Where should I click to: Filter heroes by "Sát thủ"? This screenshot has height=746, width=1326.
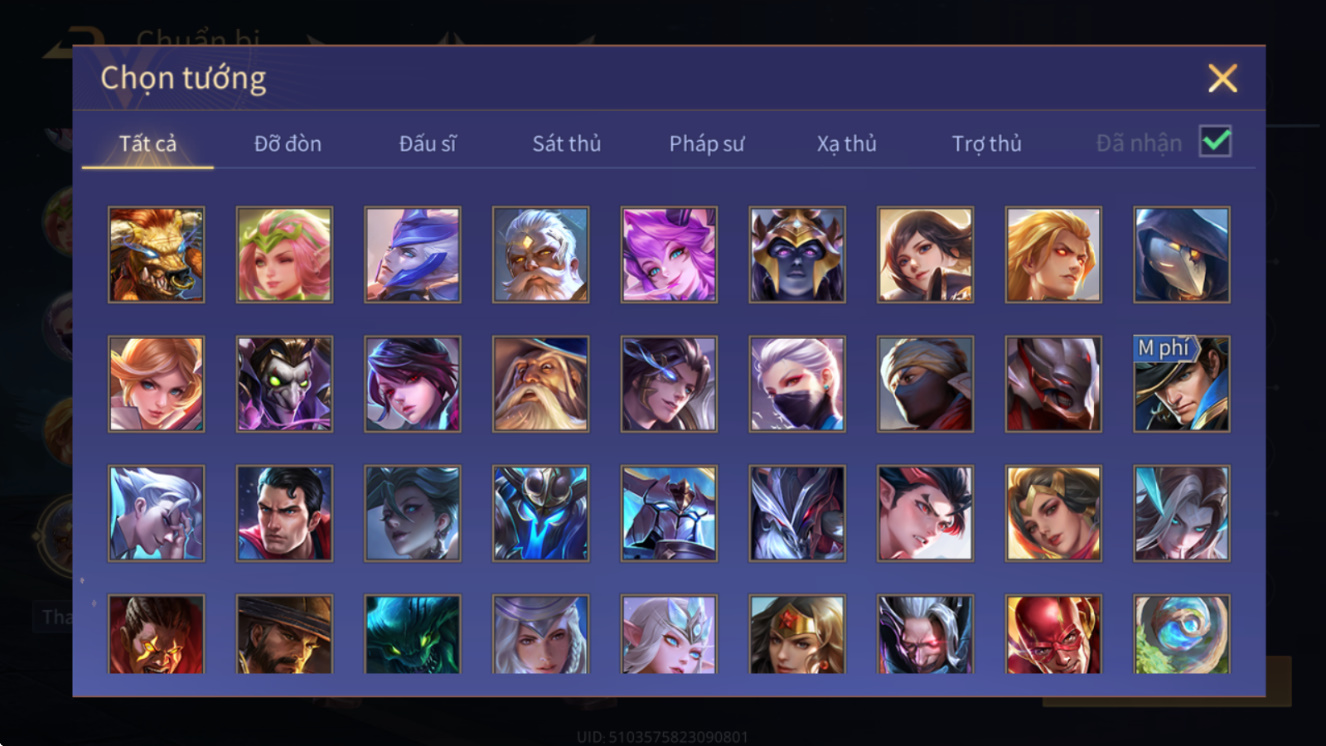click(566, 143)
